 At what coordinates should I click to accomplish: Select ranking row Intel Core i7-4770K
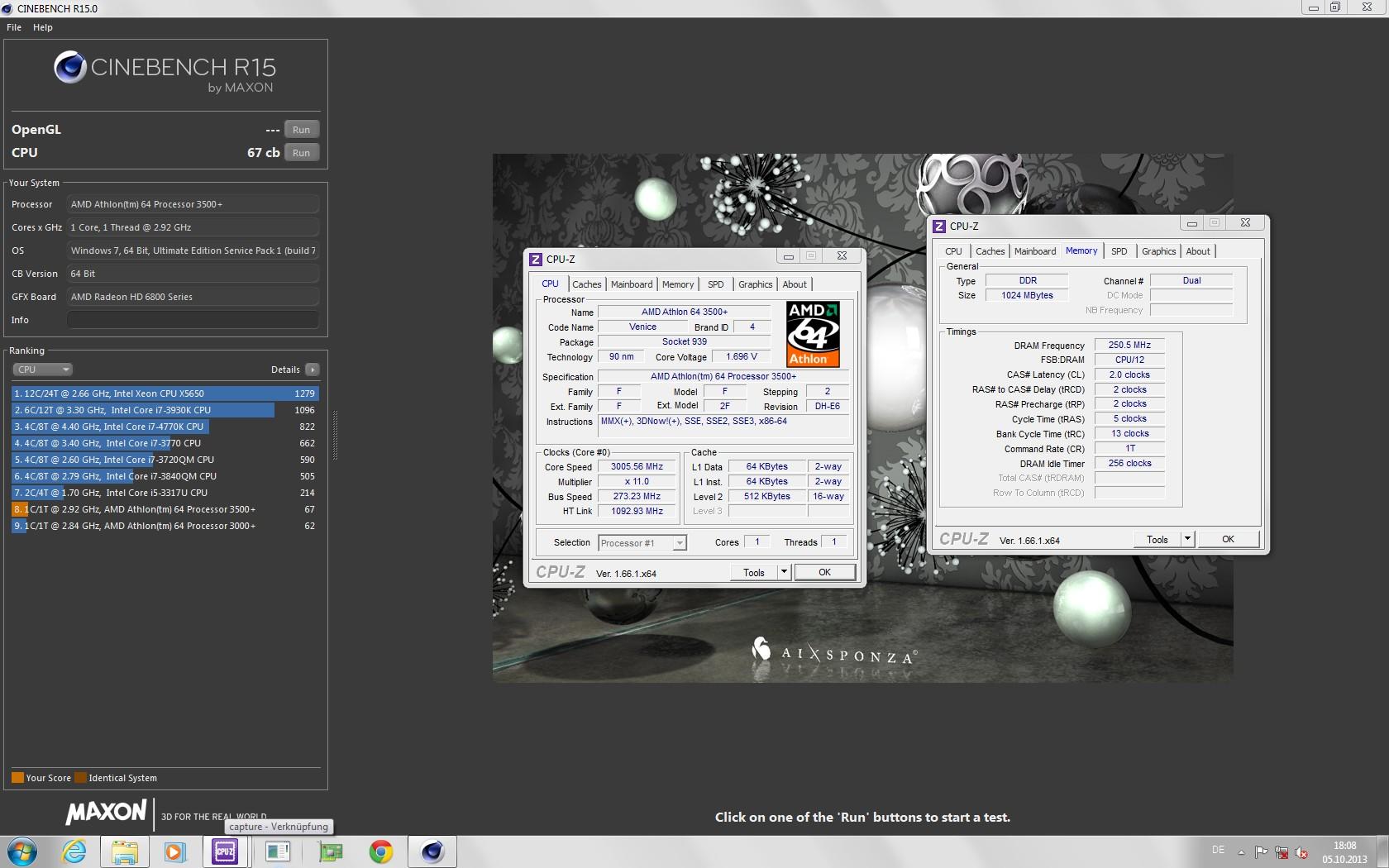(165, 427)
